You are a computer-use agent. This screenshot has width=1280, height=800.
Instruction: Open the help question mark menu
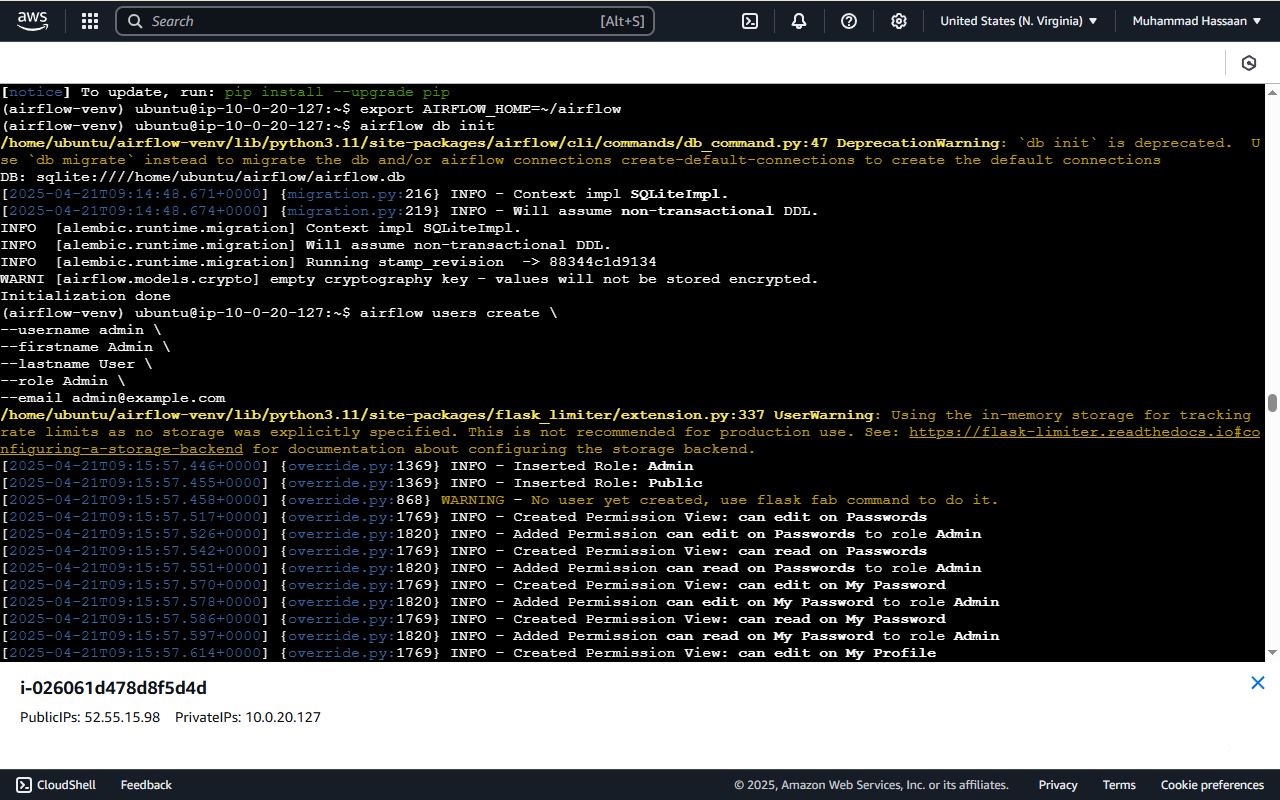849,21
